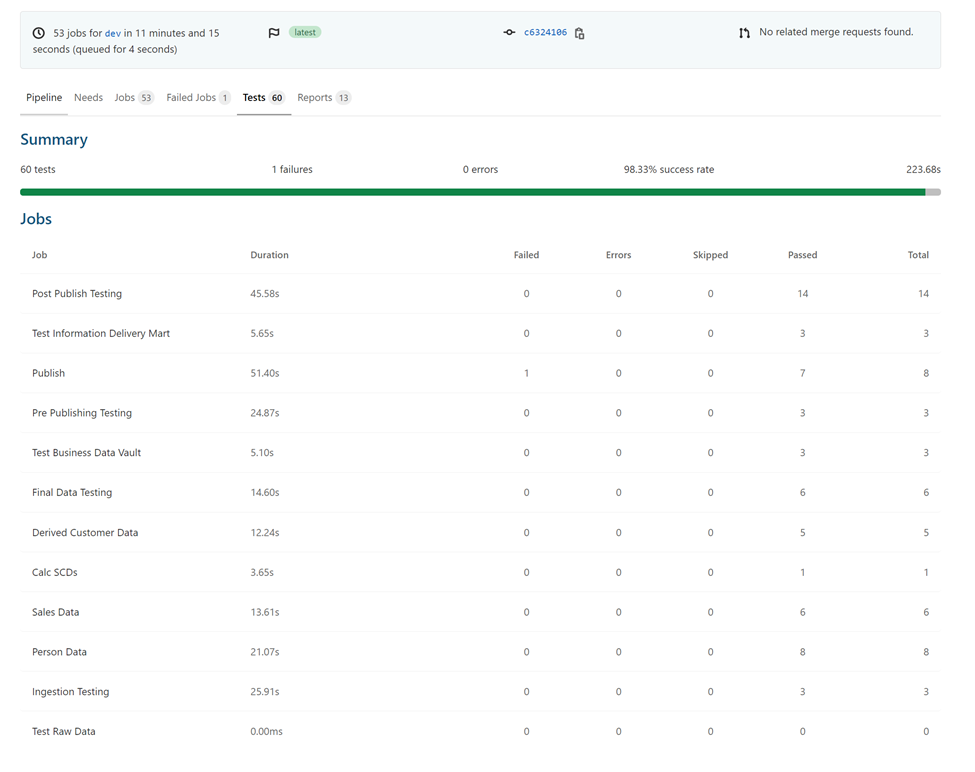Screen dimensions: 975x772
Task: Open the Jobs tab
Action: [x=134, y=98]
